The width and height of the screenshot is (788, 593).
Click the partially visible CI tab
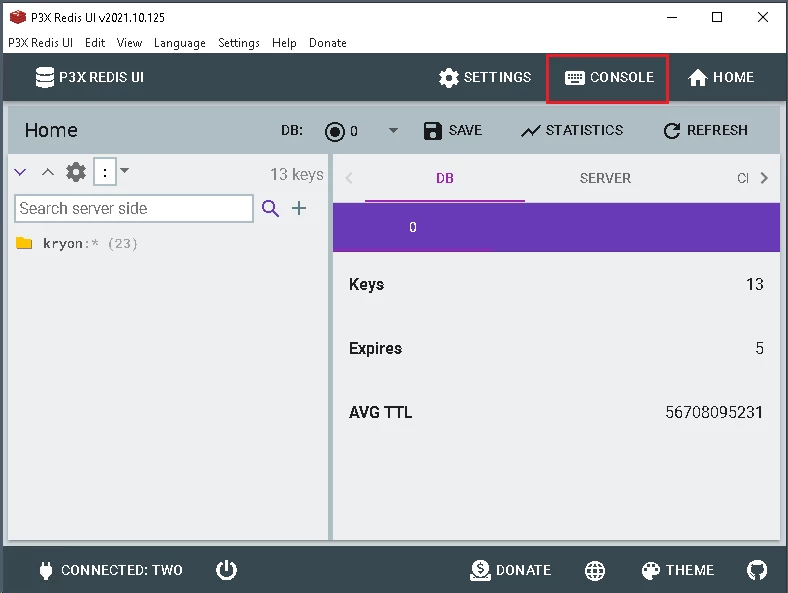pos(743,178)
